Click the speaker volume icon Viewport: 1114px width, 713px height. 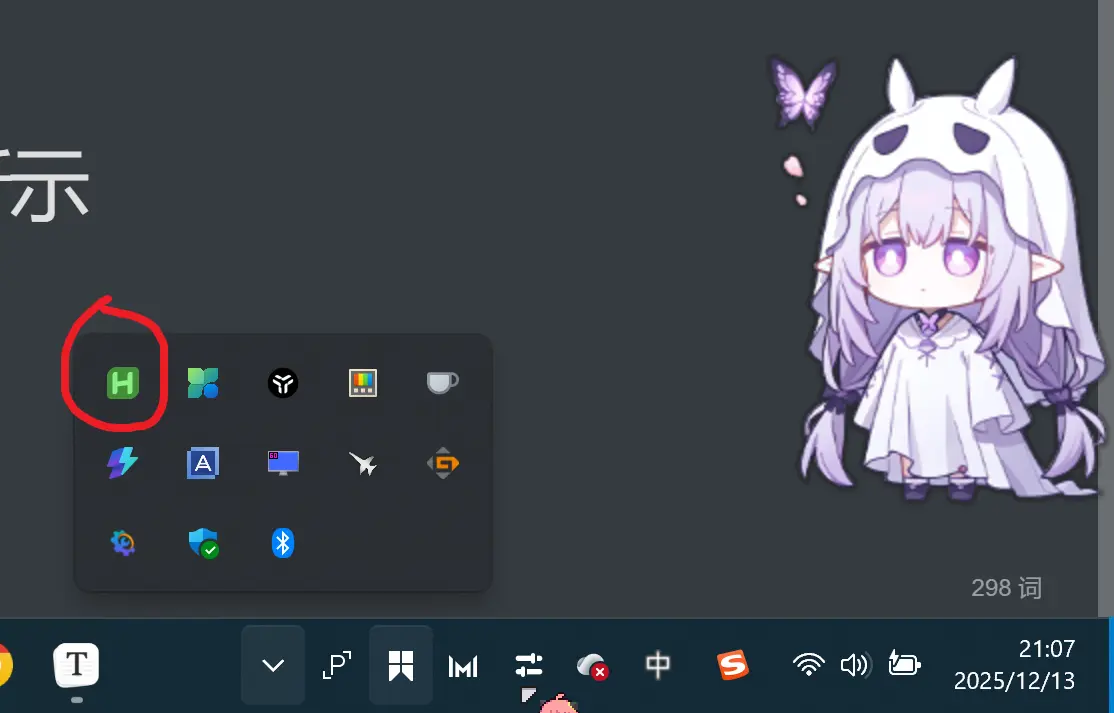[x=854, y=665]
